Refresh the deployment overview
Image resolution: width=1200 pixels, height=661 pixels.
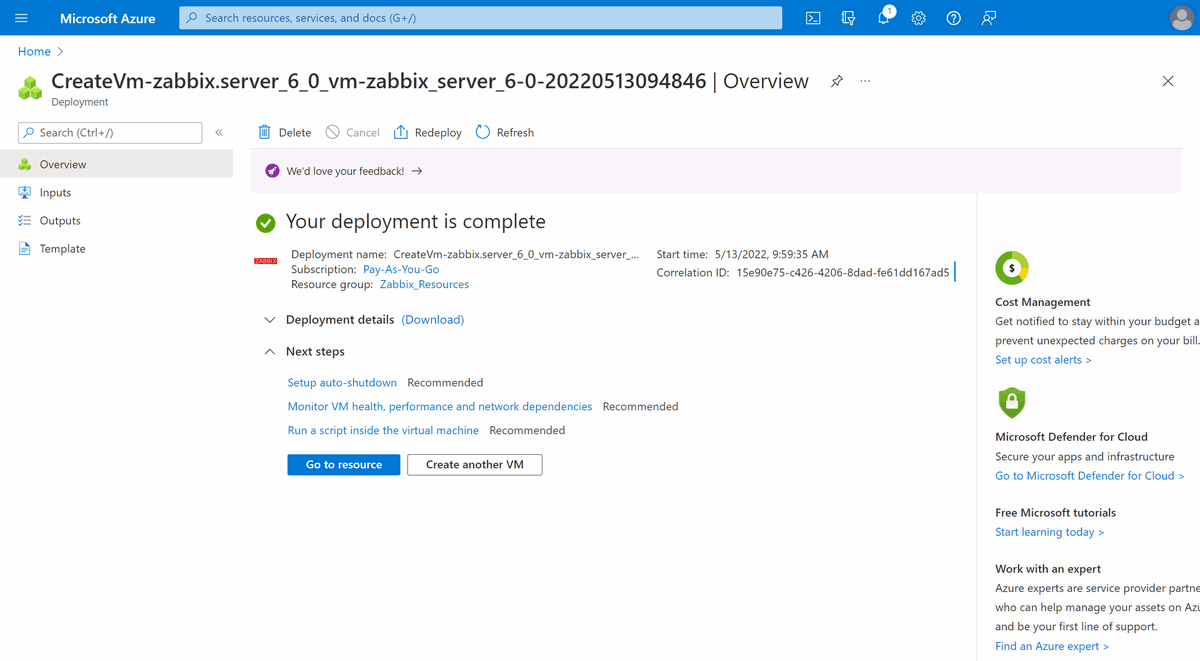(x=505, y=132)
